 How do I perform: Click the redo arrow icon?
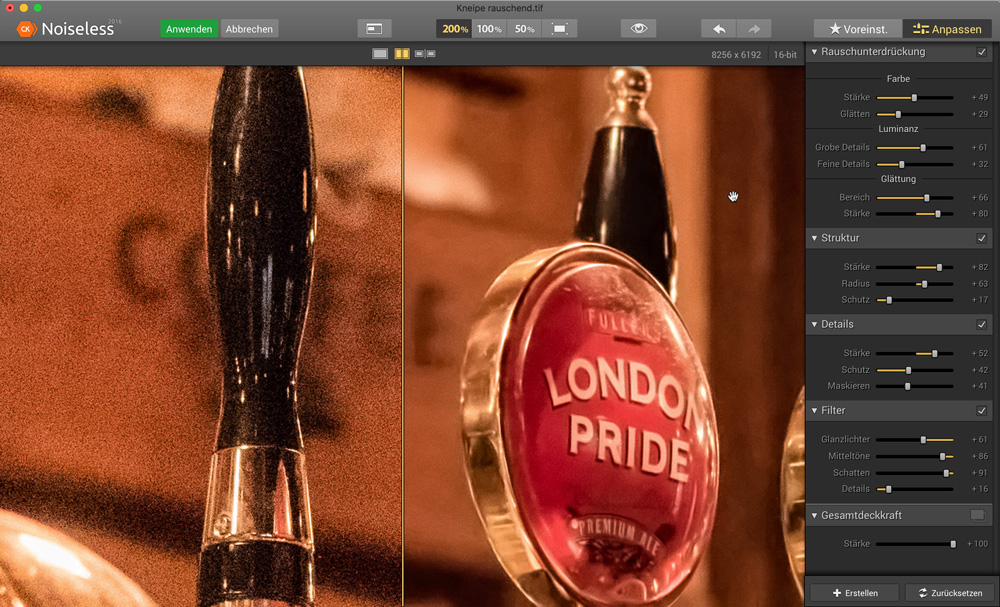(x=754, y=29)
